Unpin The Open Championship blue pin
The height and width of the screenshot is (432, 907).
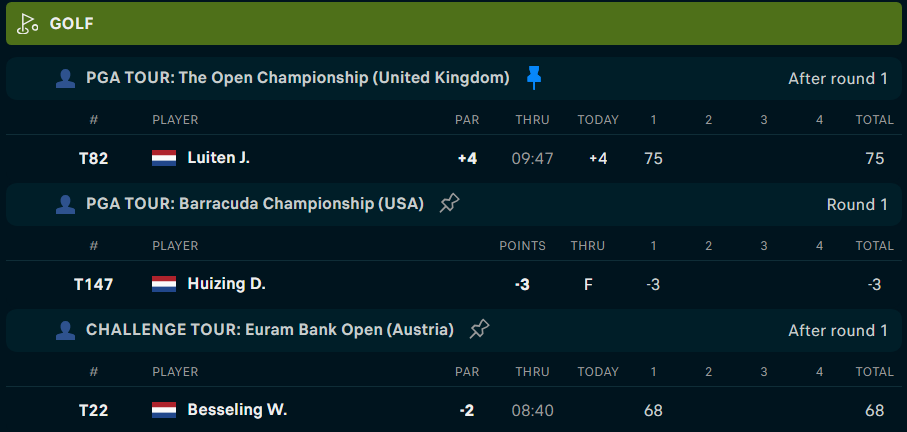point(534,77)
